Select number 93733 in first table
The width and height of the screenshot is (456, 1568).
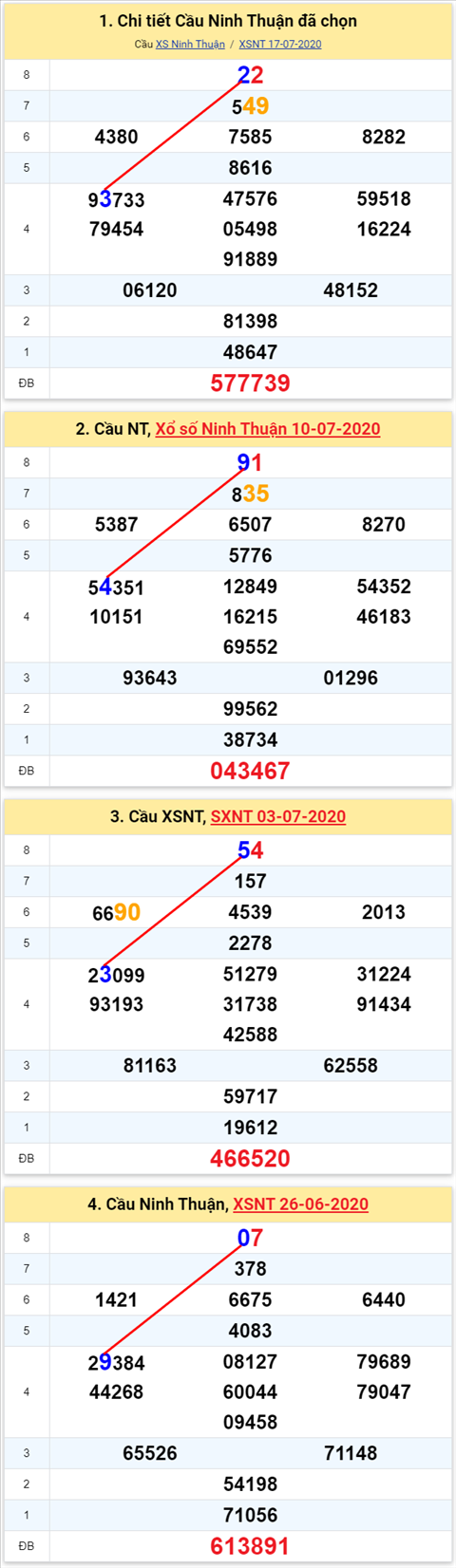click(116, 199)
